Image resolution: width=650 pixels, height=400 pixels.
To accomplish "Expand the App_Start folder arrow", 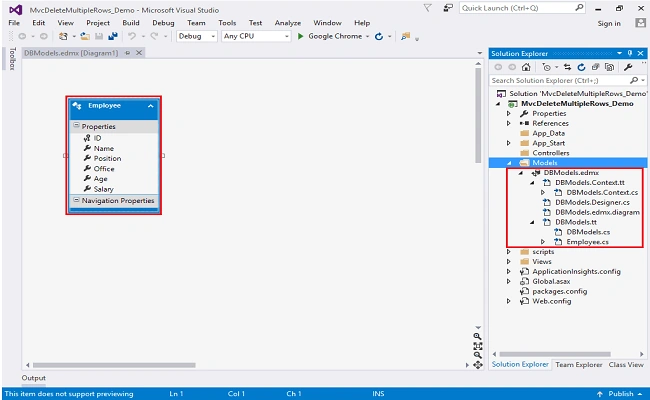I will [x=509, y=143].
